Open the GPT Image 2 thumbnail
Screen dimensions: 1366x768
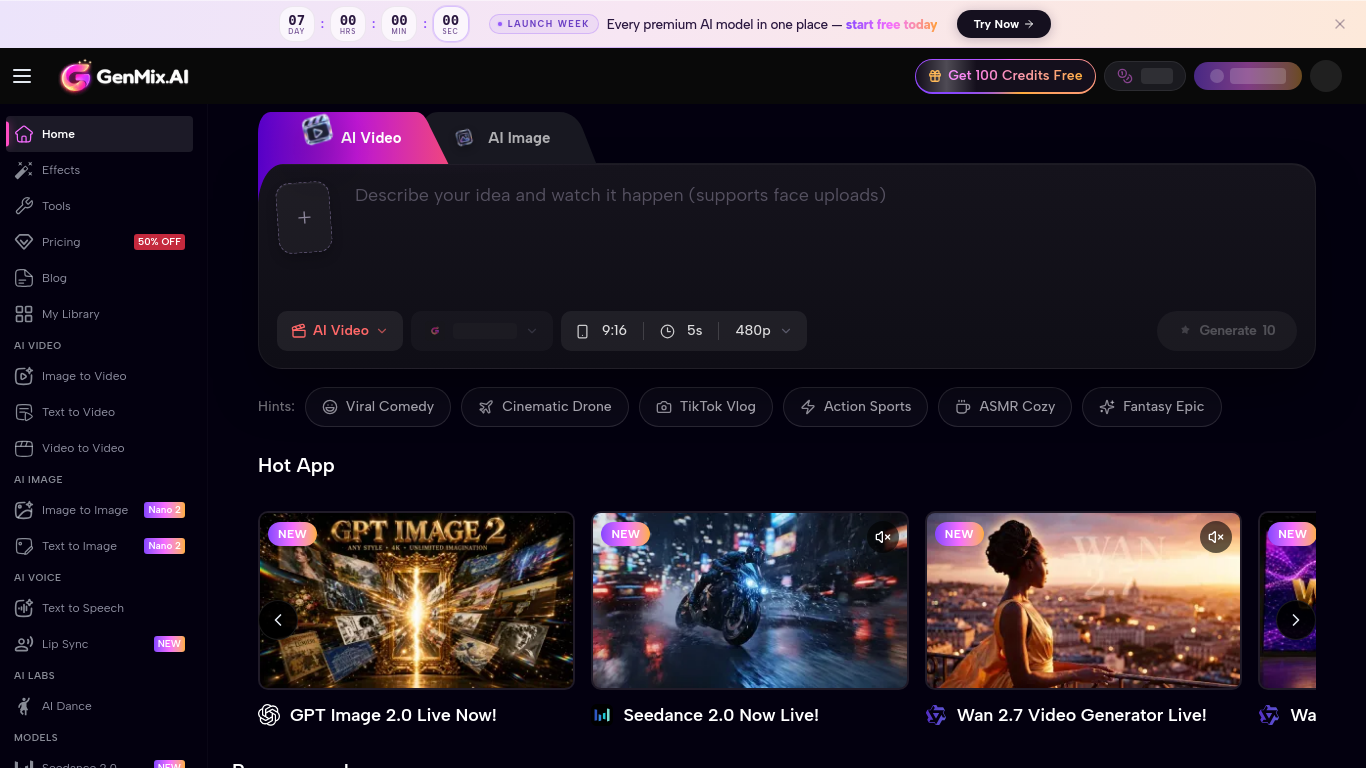(x=416, y=600)
